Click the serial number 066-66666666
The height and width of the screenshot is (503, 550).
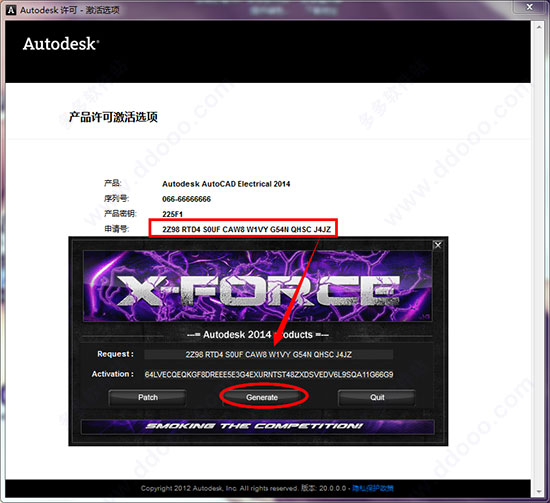tap(186, 199)
